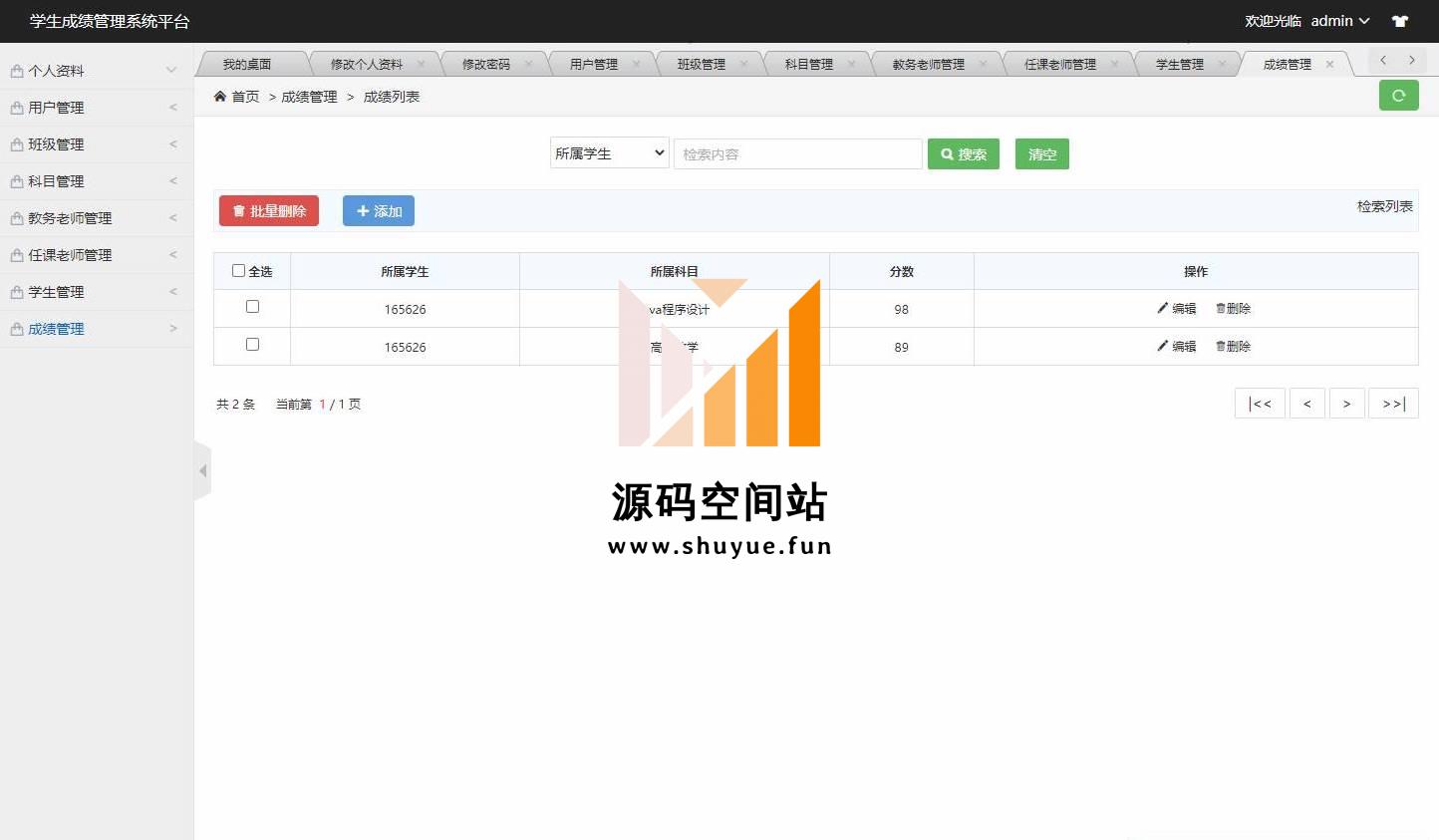Viewport: 1439px width, 840px height.
Task: Edit the score 98 record
Action: tap(1177, 309)
